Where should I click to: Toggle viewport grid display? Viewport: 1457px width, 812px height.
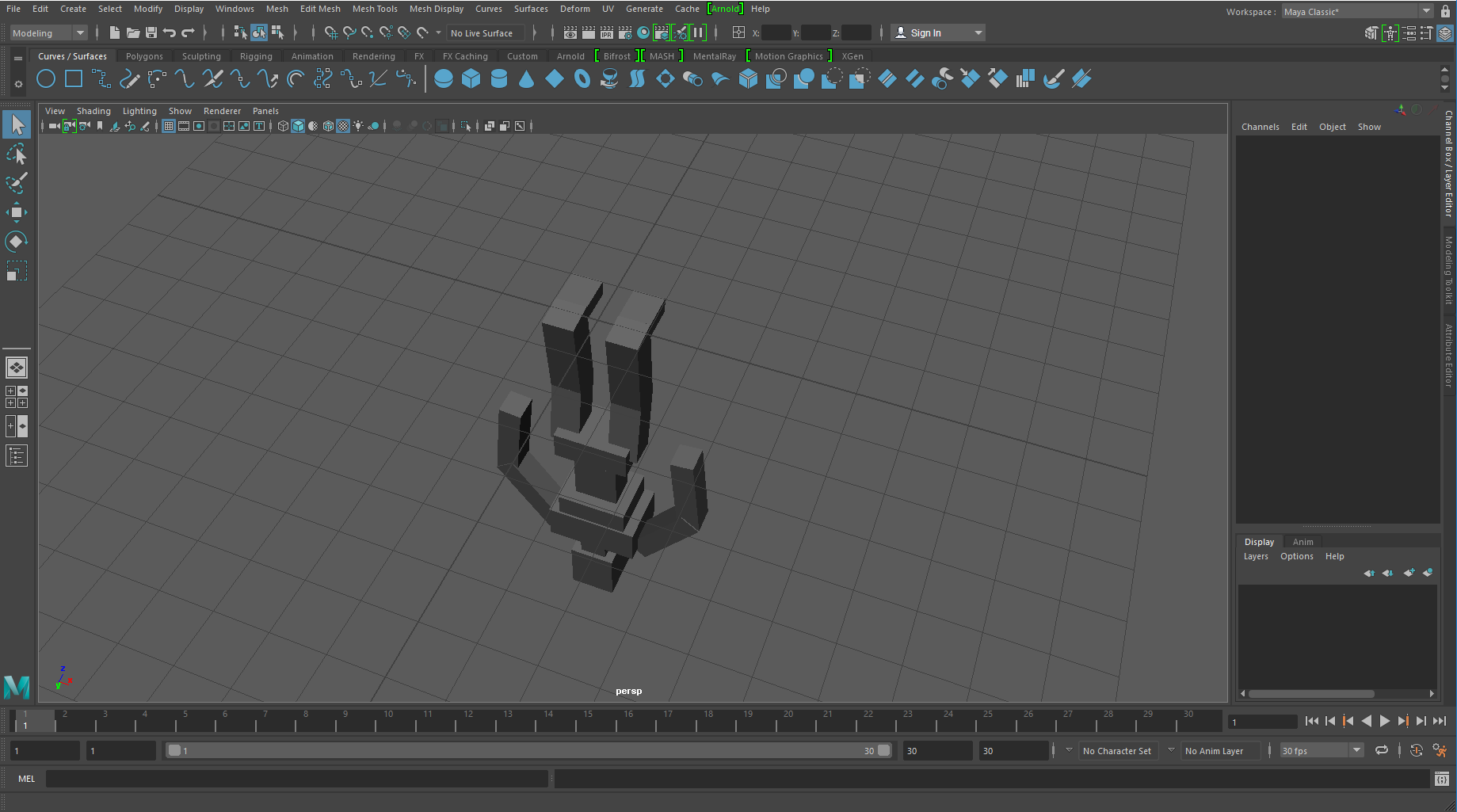coord(169,126)
